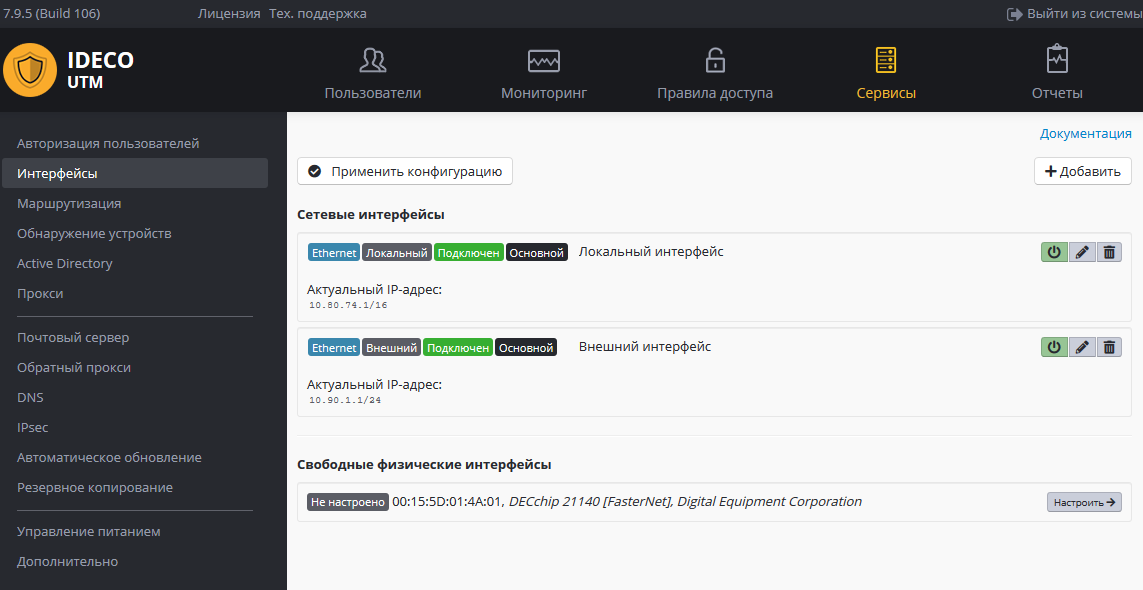Open the Мониторинг section icon
1143x590 pixels.
click(544, 61)
